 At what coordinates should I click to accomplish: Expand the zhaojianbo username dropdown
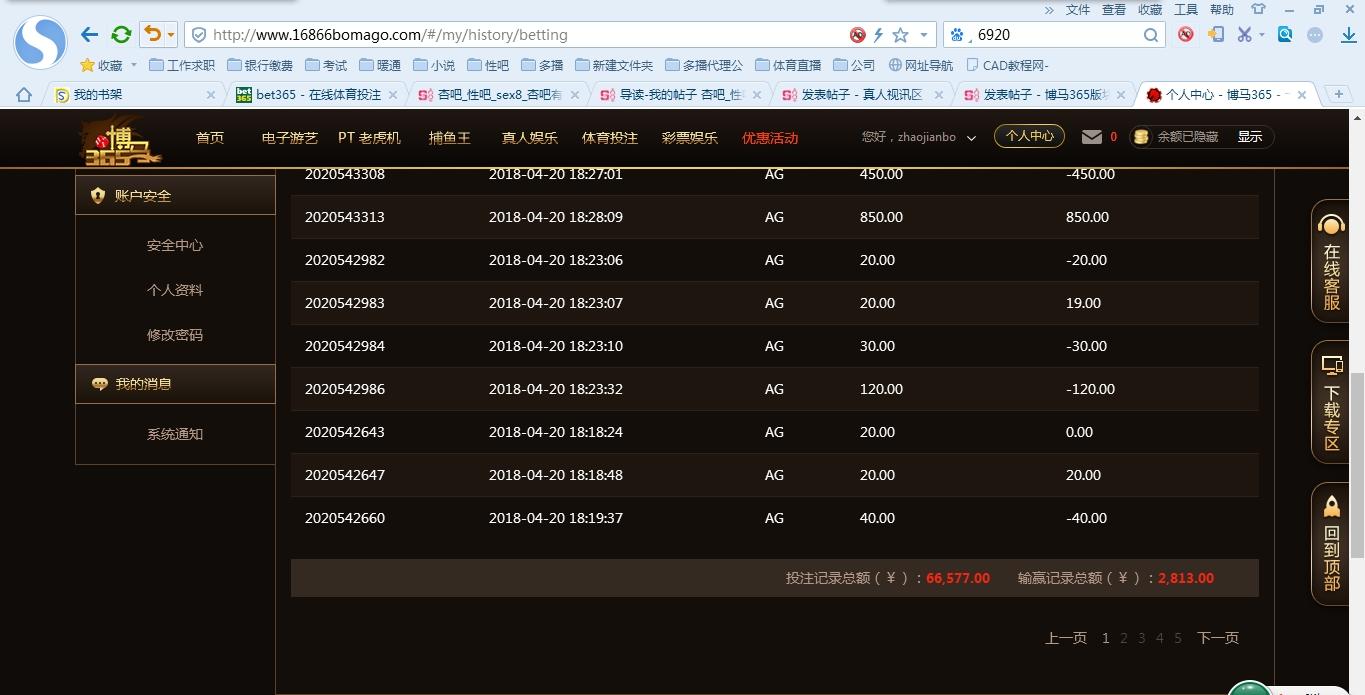(x=970, y=138)
